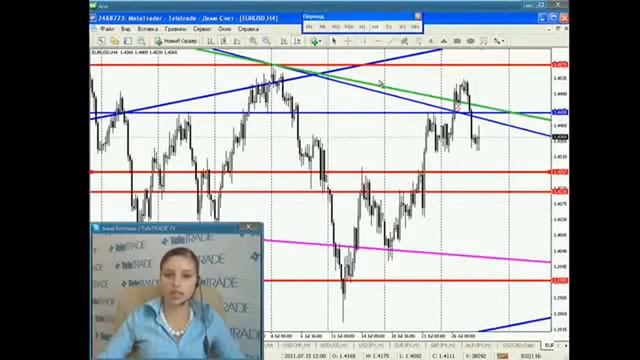
Task: Open the Вид menu
Action: pos(126,29)
